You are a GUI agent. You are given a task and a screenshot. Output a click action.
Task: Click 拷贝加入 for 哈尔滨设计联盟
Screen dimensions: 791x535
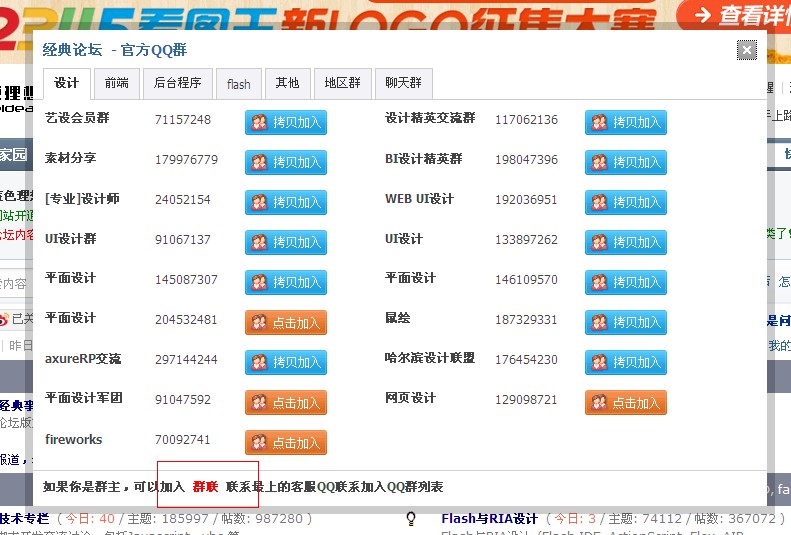click(x=626, y=362)
